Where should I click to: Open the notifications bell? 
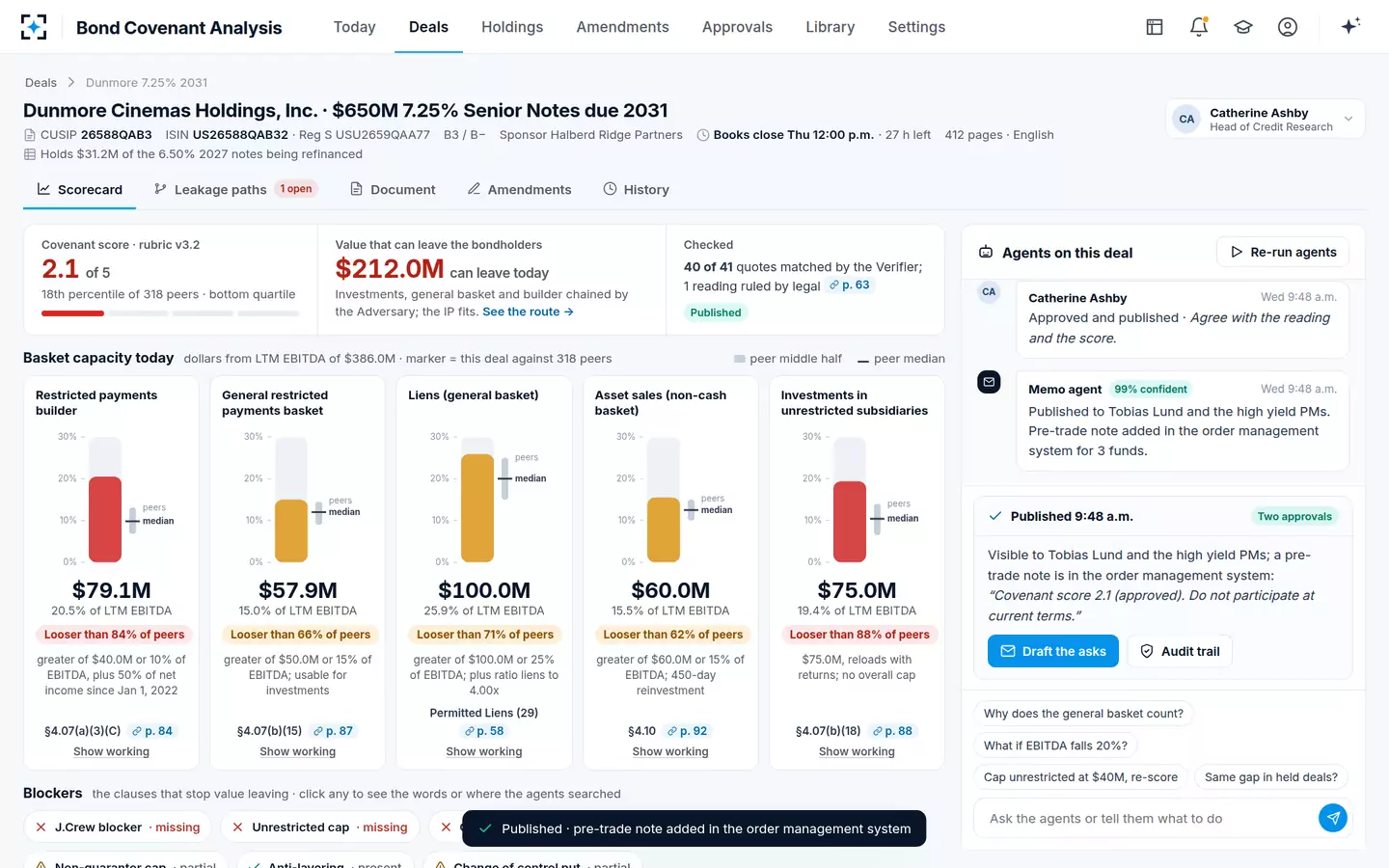coord(1199,27)
